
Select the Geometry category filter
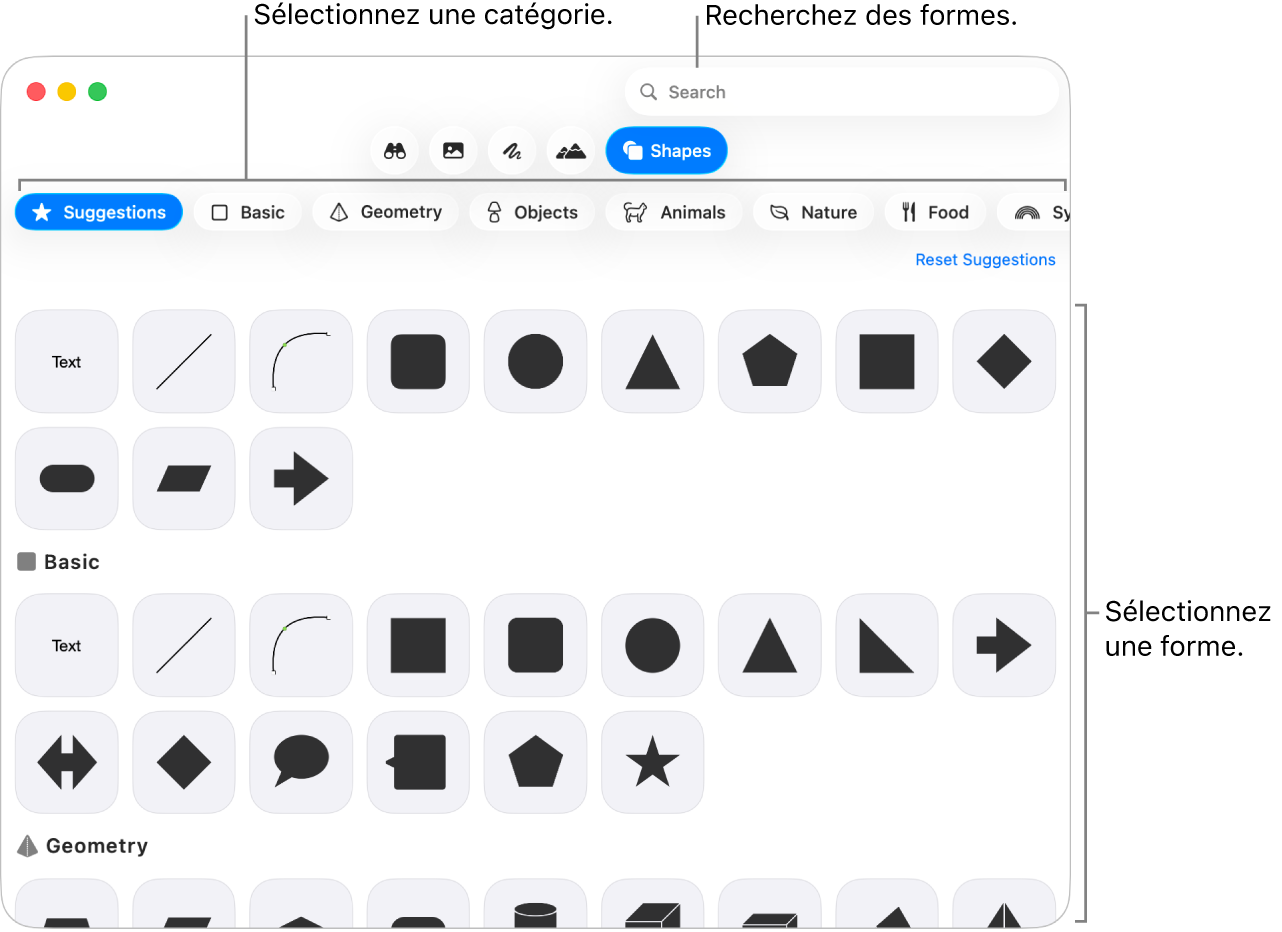click(x=385, y=211)
